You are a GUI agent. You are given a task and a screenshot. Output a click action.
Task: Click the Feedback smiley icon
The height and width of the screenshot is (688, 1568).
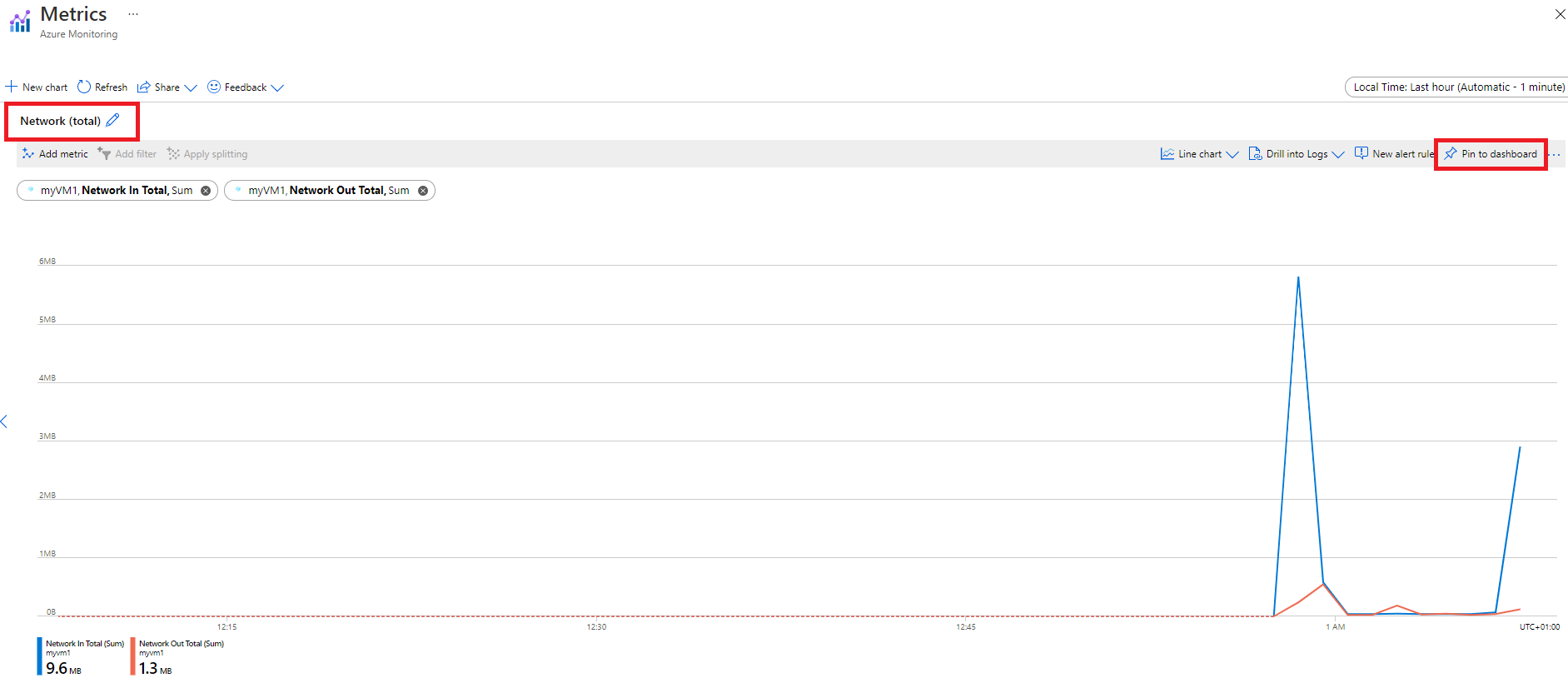pyautogui.click(x=214, y=87)
